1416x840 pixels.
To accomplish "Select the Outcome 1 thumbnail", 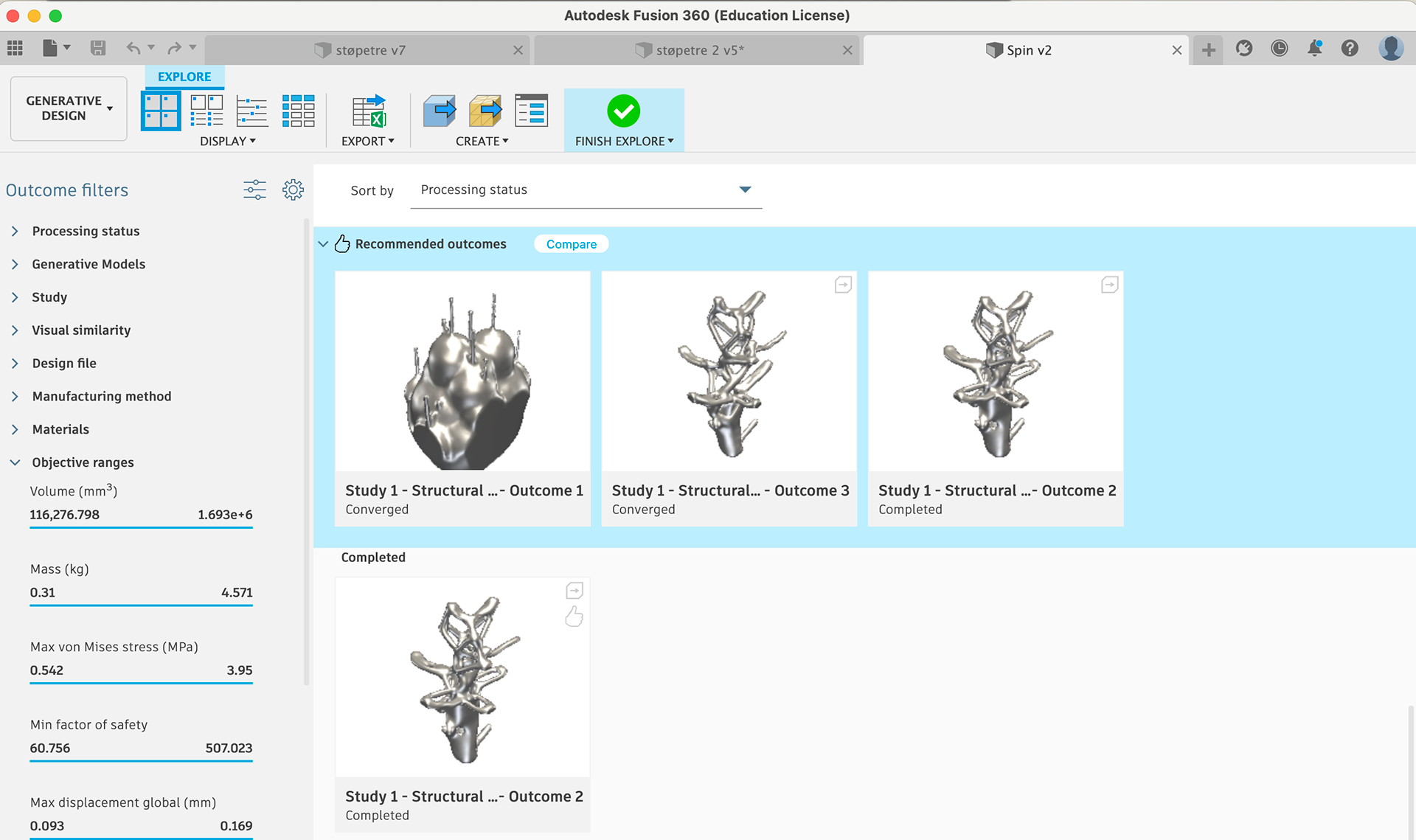I will pos(462,371).
